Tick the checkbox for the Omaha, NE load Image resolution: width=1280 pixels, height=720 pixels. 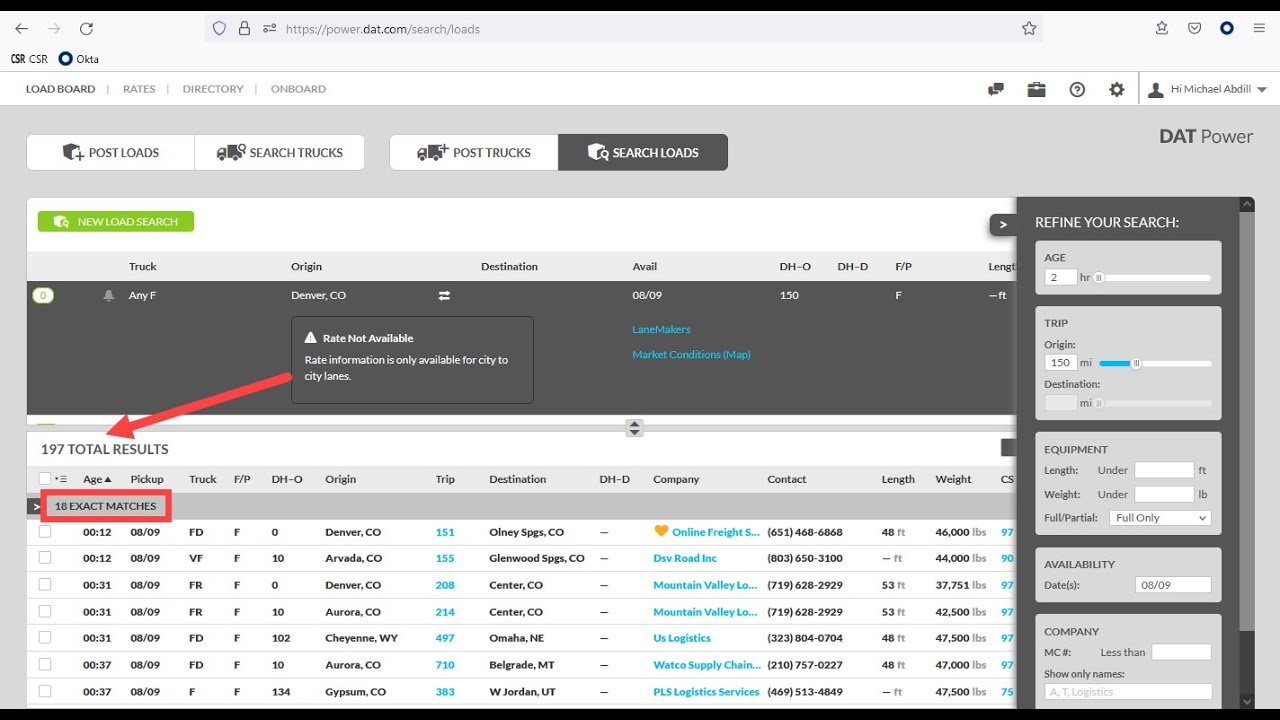45,638
